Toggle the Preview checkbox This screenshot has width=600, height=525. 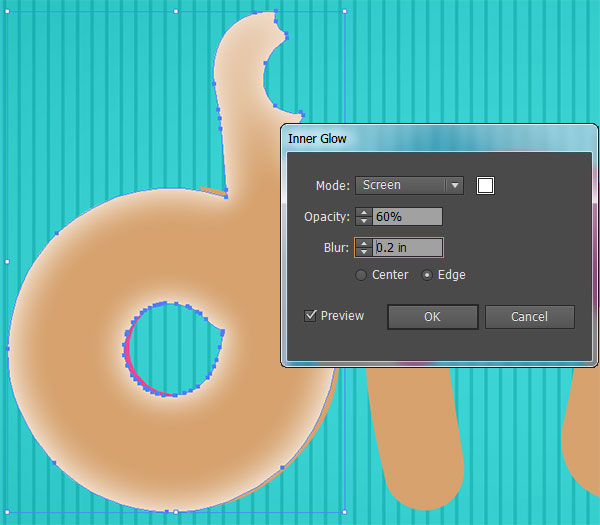pyautogui.click(x=311, y=316)
